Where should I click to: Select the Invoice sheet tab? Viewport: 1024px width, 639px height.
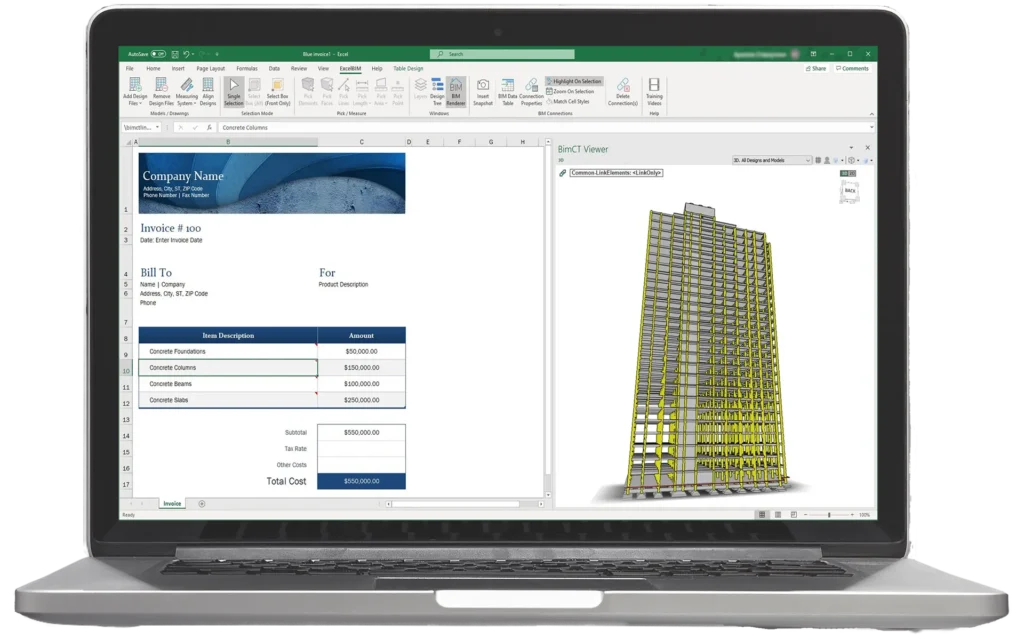[172, 504]
